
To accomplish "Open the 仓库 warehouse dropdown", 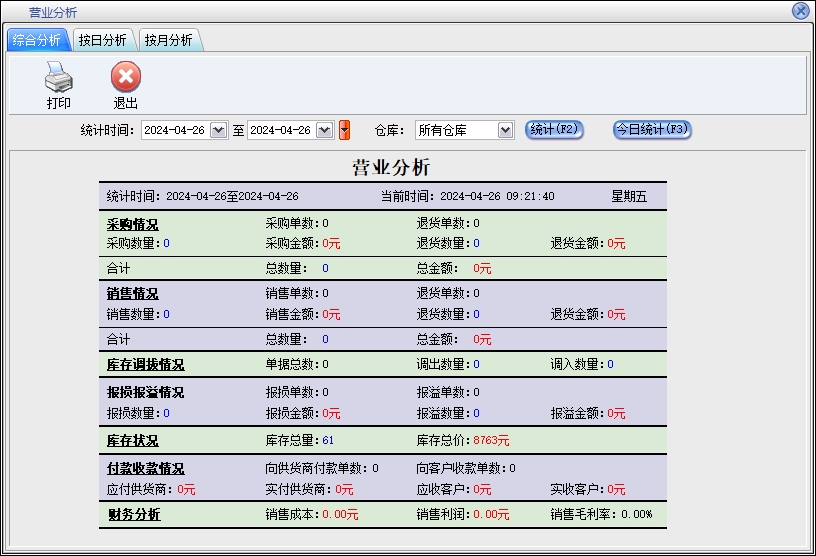I will click(505, 130).
